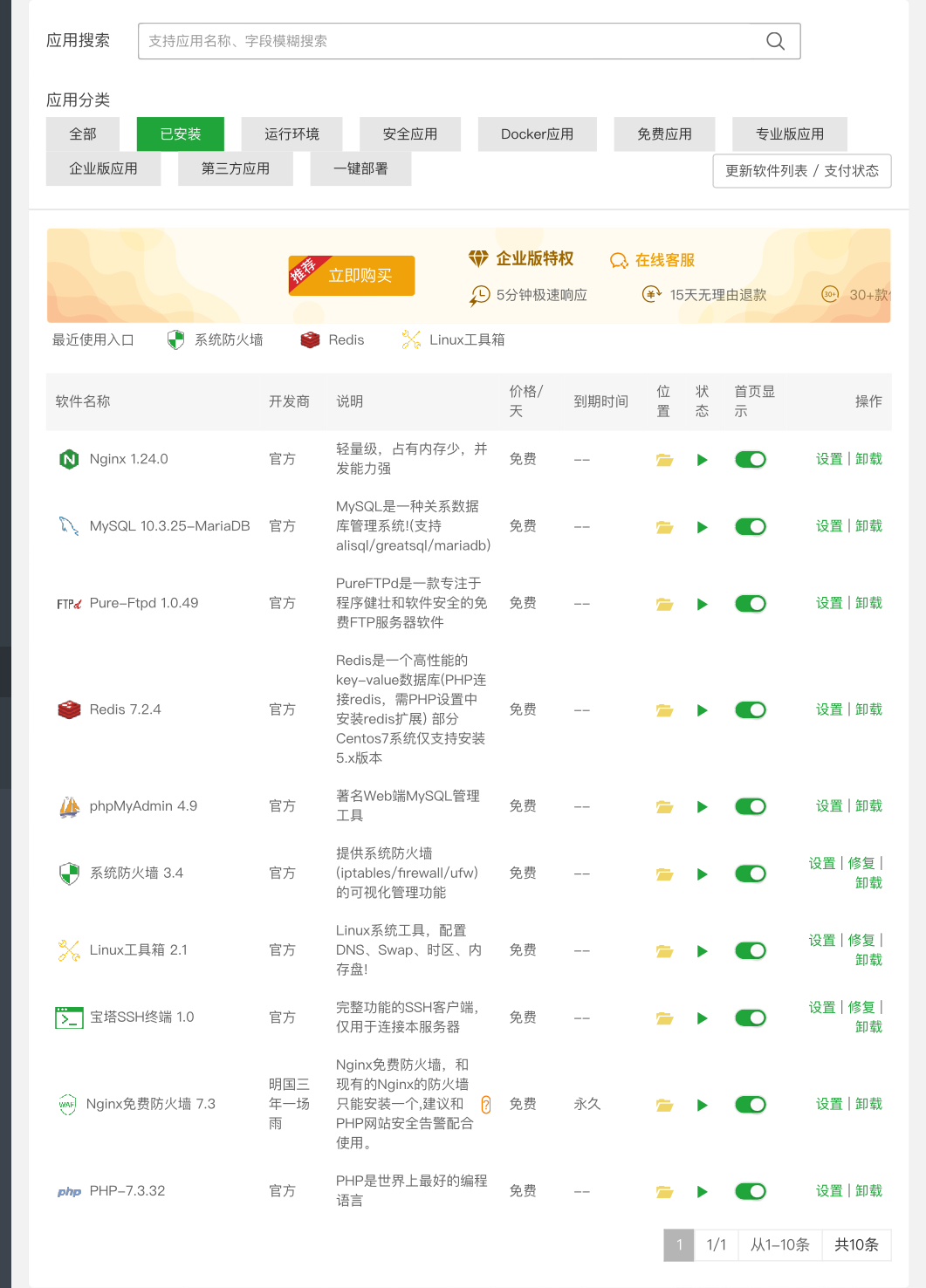Toggle homepage display for Redis 7.2.4
Image resolution: width=926 pixels, height=1288 pixels.
coord(751,709)
